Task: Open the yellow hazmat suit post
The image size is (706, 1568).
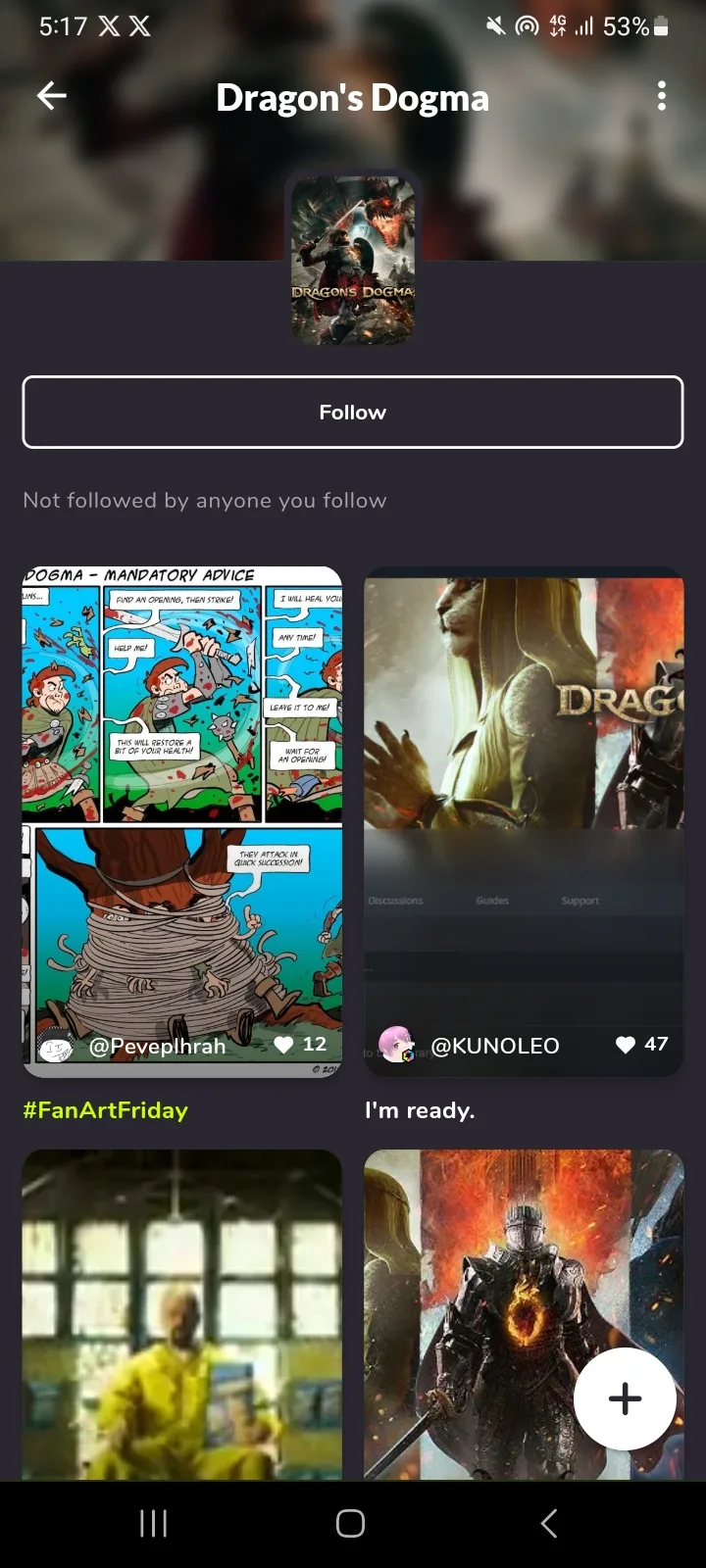Action: [x=182, y=1314]
